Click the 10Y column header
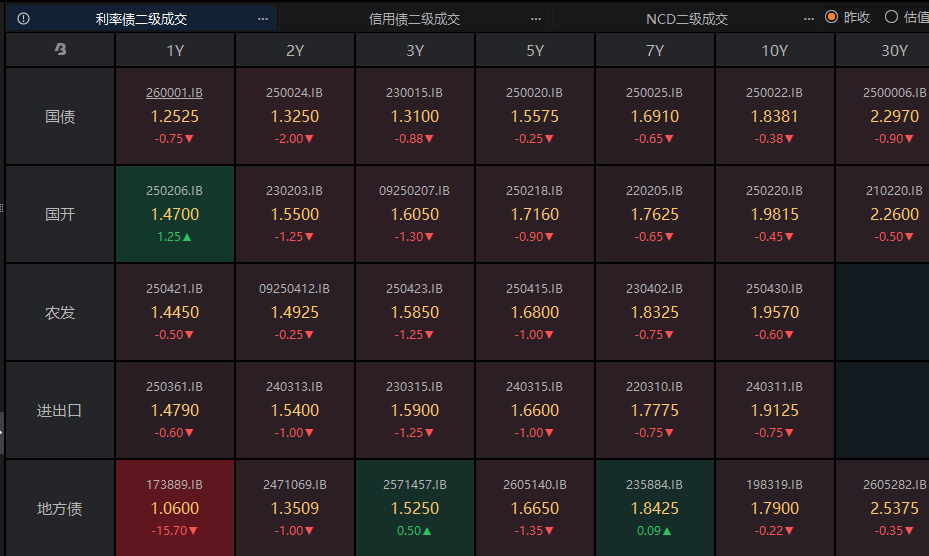The width and height of the screenshot is (929, 556). [775, 50]
